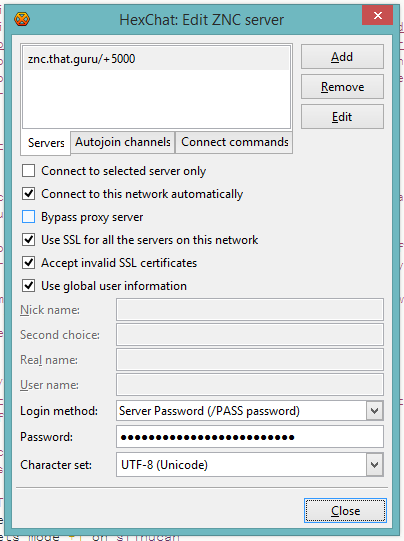The image size is (404, 541).
Task: Click the HexChat icon in title bar
Action: [22, 19]
